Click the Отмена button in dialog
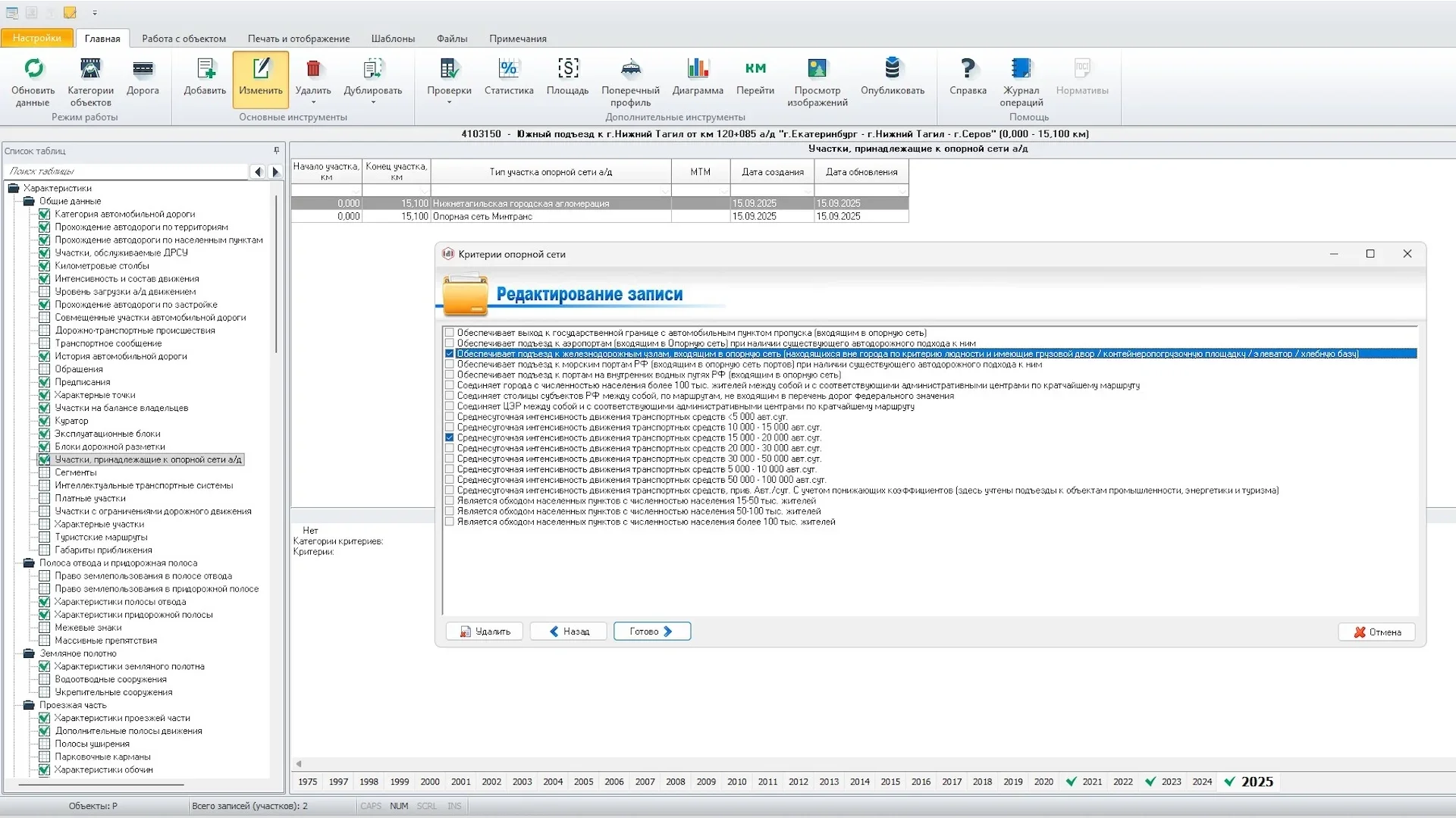Screen dimensions: 1456x818 click(x=1376, y=632)
